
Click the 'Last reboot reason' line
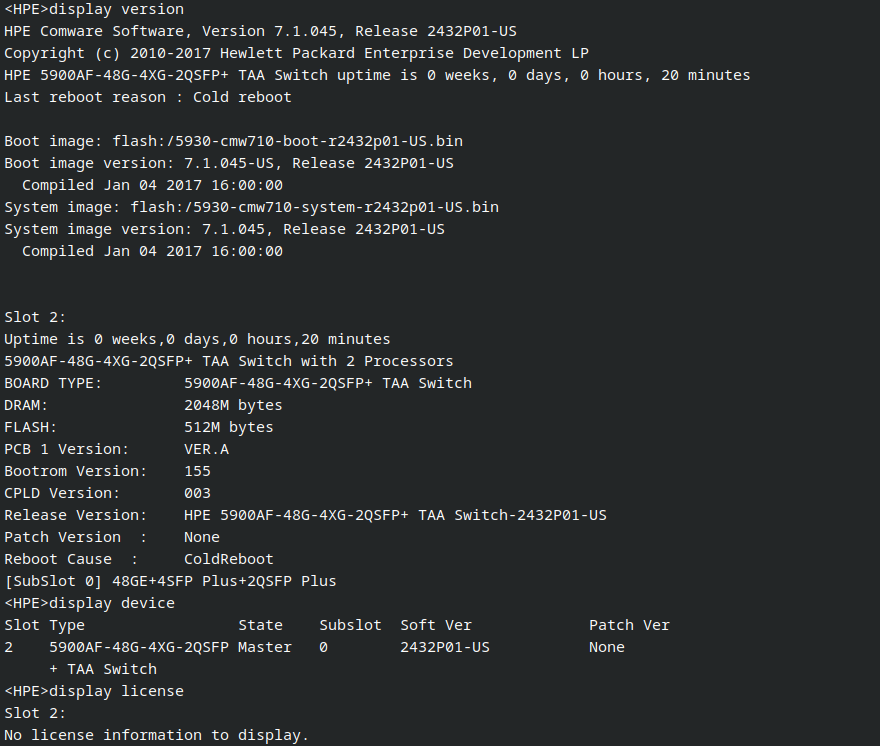(x=148, y=97)
